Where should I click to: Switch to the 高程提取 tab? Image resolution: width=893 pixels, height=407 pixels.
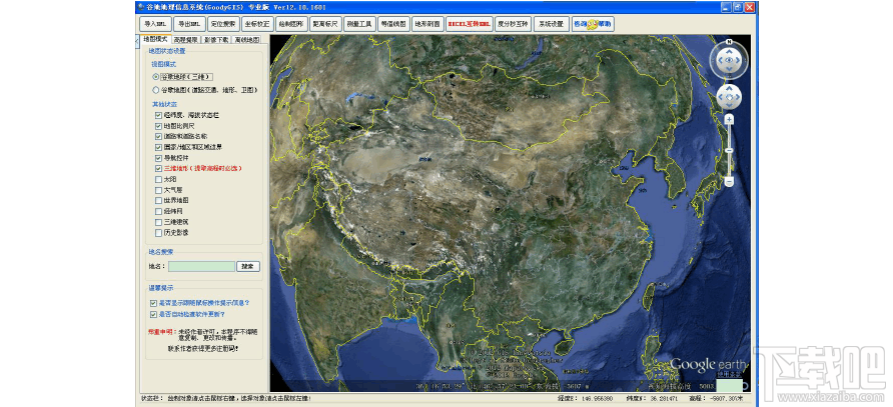click(x=186, y=40)
